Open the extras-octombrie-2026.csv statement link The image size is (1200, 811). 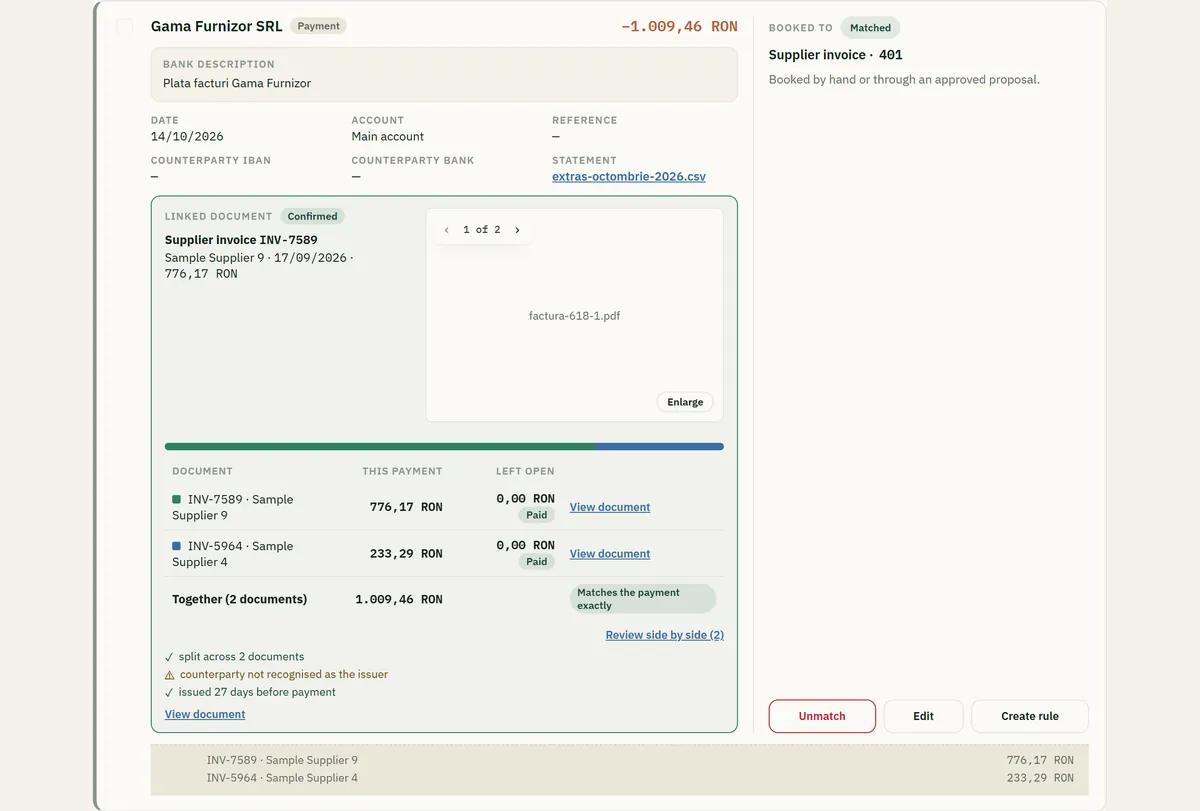pyautogui.click(x=629, y=176)
